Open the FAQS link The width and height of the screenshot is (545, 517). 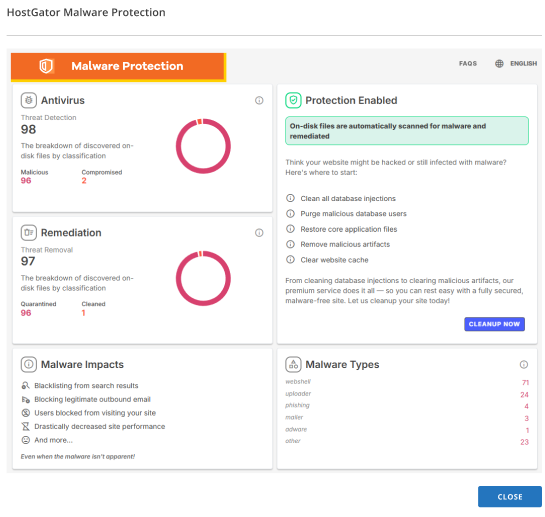[468, 64]
